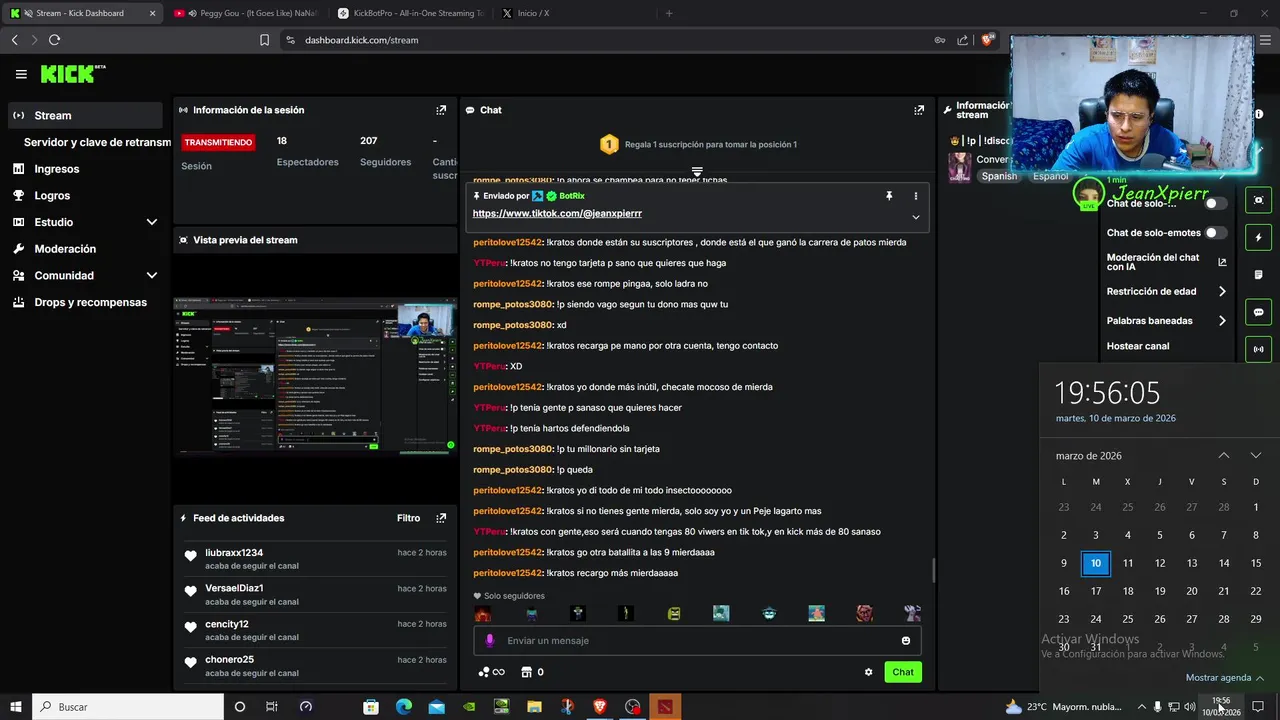This screenshot has height=720, width=1280.
Task: Toggle Chat de solo-emotes switch
Action: pyautogui.click(x=1216, y=233)
